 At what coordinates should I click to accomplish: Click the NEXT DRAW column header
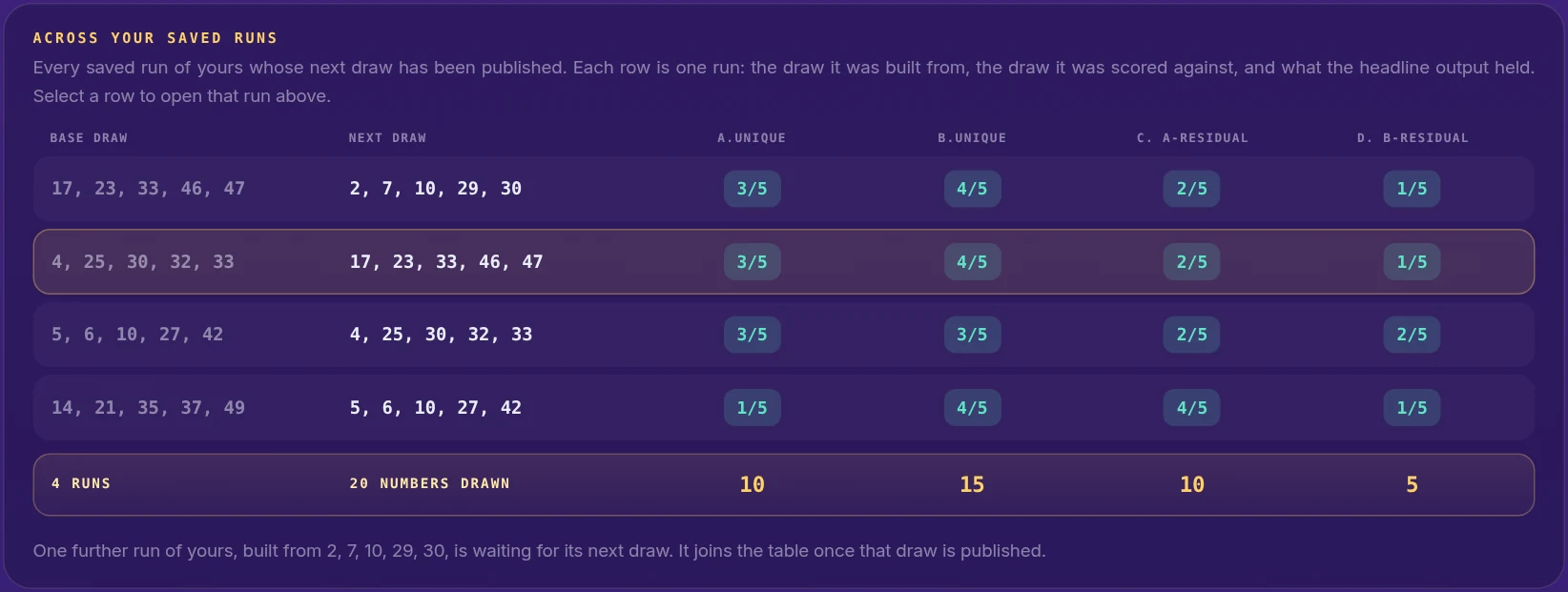point(387,138)
